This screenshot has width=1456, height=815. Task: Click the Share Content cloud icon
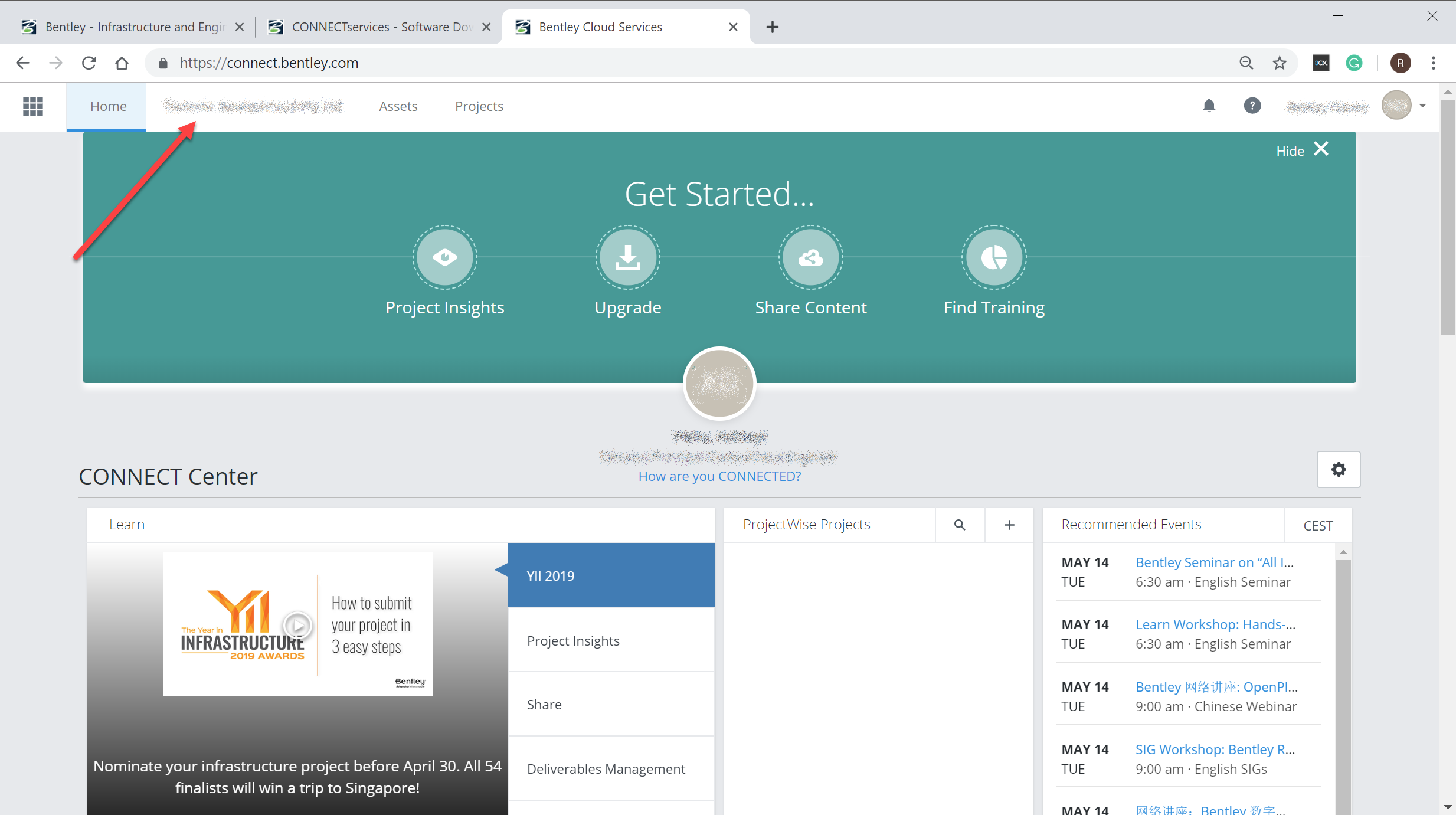point(810,257)
